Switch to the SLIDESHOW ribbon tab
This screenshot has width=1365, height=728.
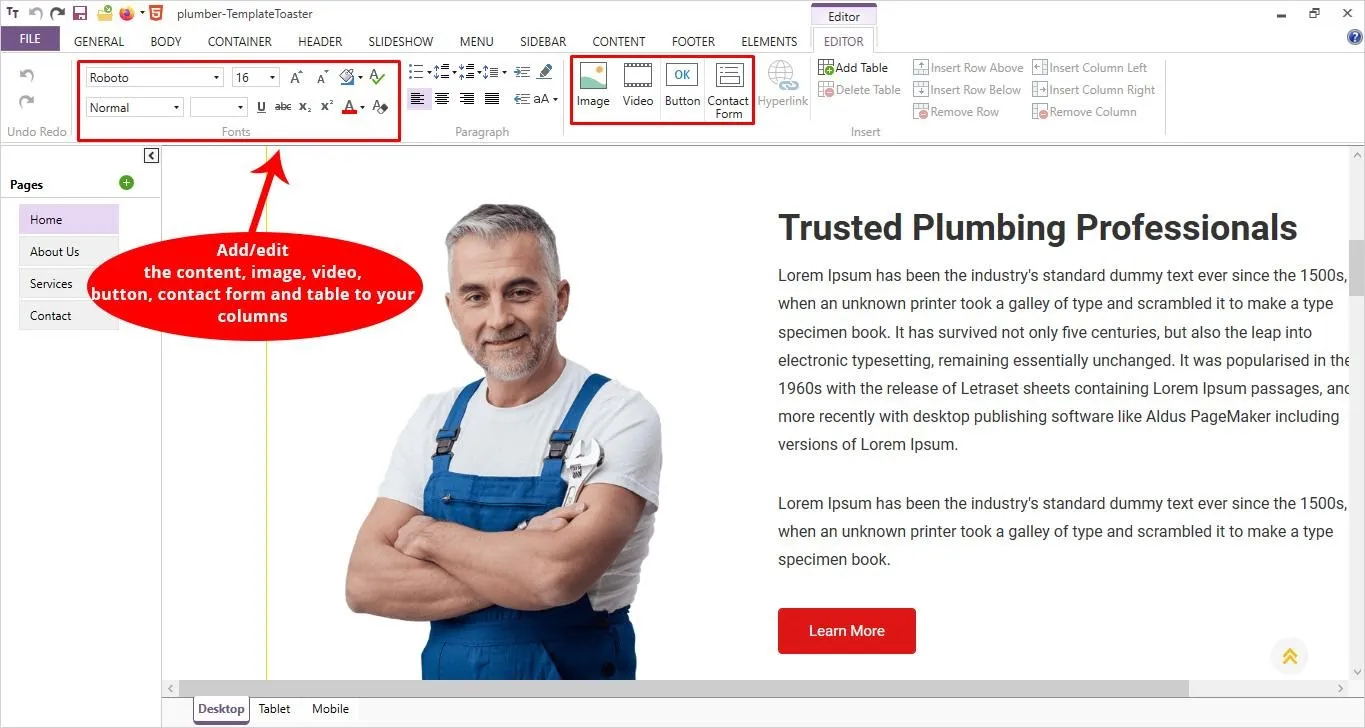[x=400, y=42]
